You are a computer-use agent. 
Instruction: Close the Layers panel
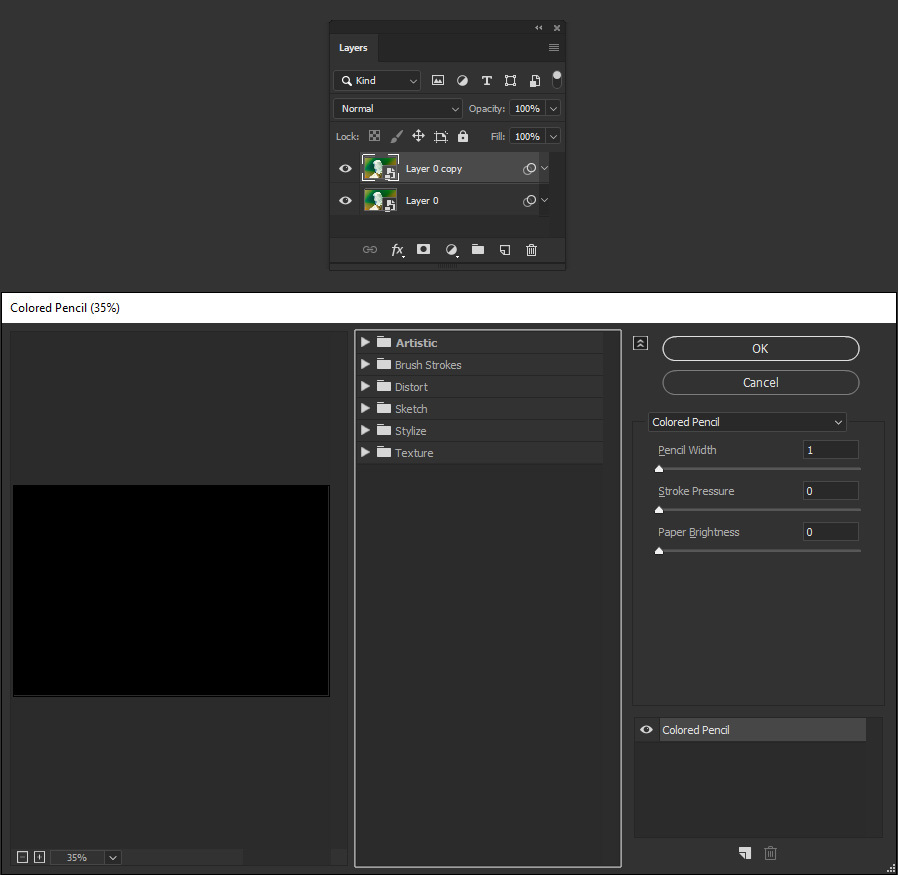tap(557, 27)
